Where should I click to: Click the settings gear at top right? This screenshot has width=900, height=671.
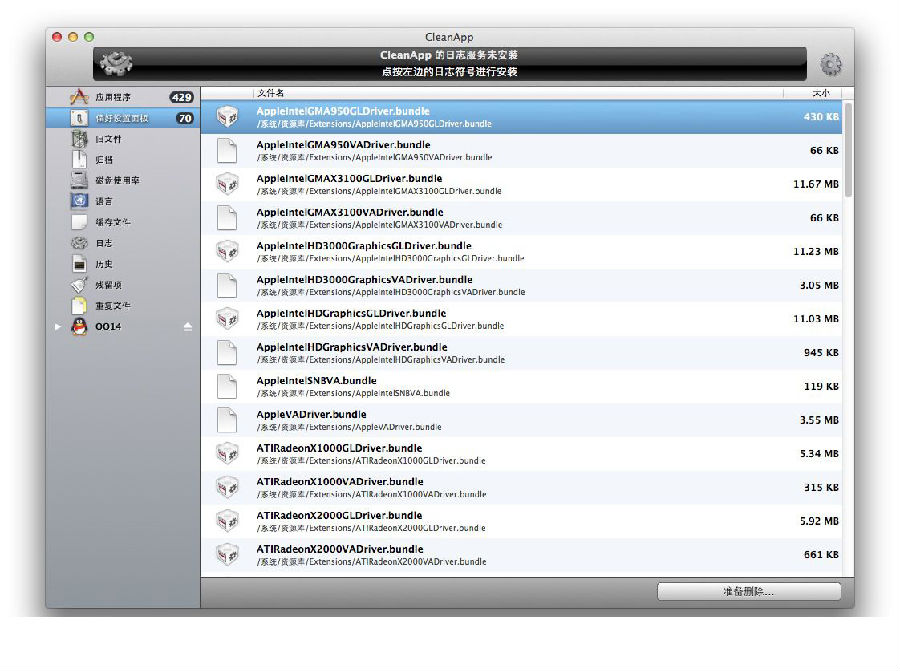pyautogui.click(x=830, y=65)
